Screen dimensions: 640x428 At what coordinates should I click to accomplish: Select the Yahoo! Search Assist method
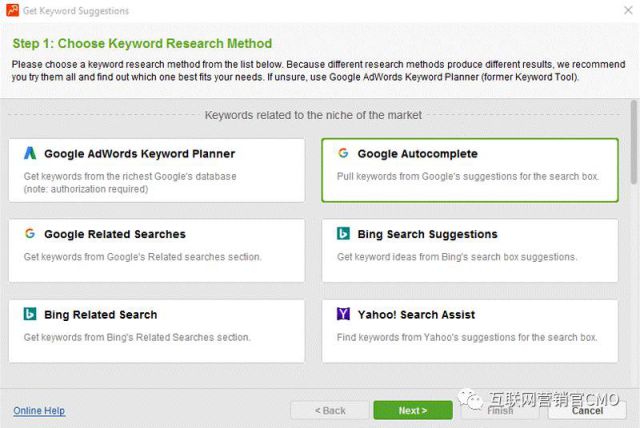[469, 330]
